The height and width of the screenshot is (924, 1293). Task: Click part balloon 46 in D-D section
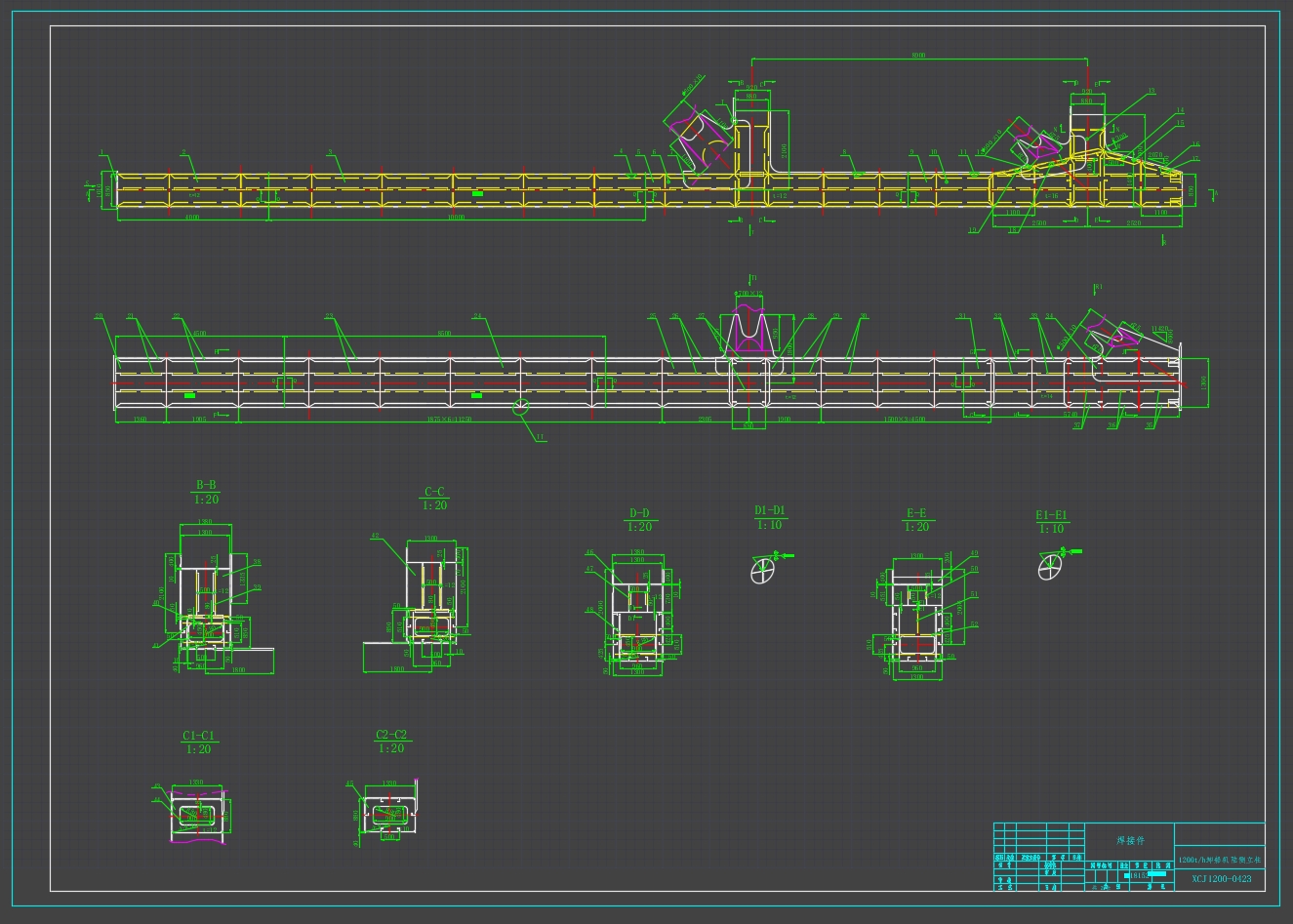click(589, 554)
